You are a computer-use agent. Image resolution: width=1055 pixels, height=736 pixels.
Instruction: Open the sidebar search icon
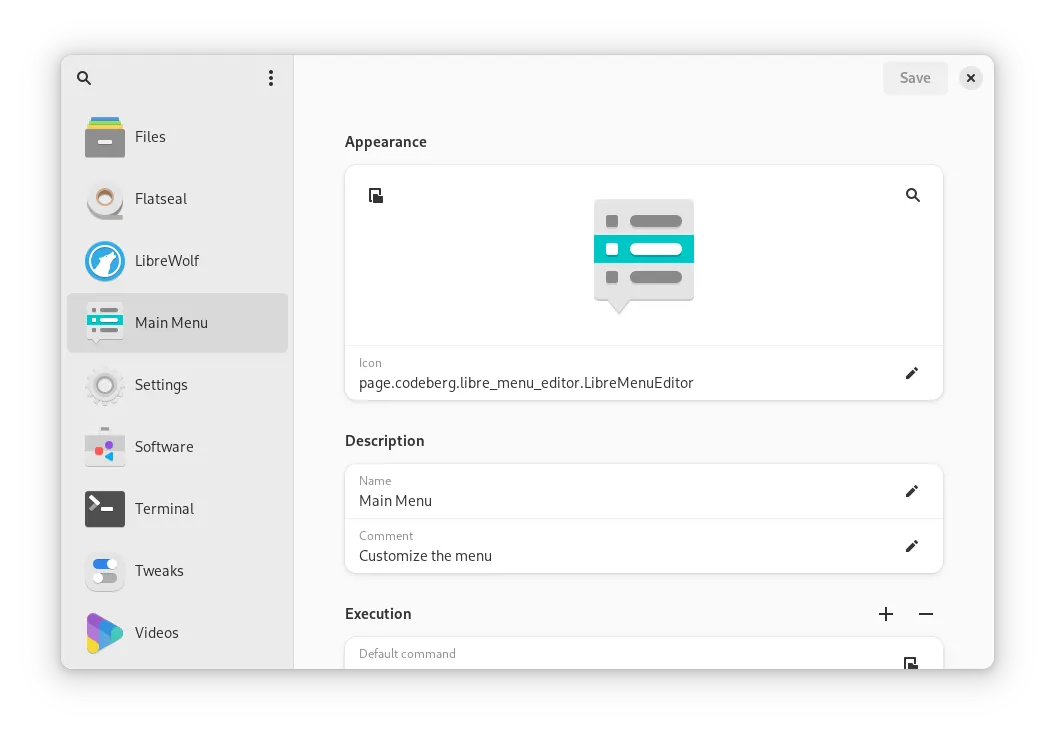point(84,78)
